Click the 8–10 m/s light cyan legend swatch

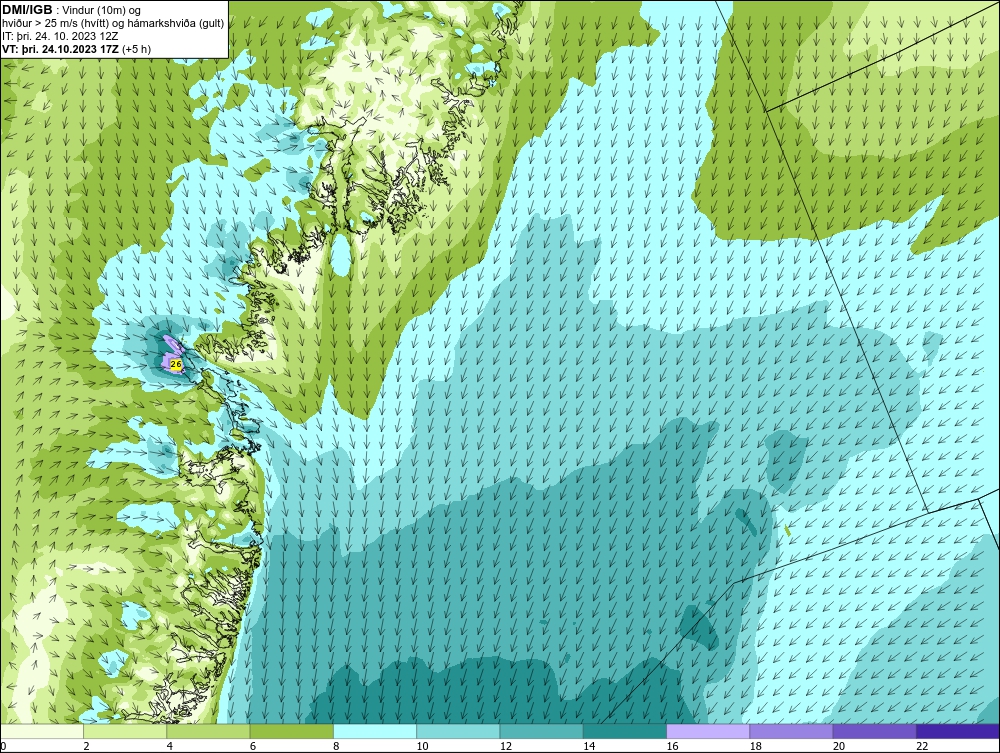(375, 731)
